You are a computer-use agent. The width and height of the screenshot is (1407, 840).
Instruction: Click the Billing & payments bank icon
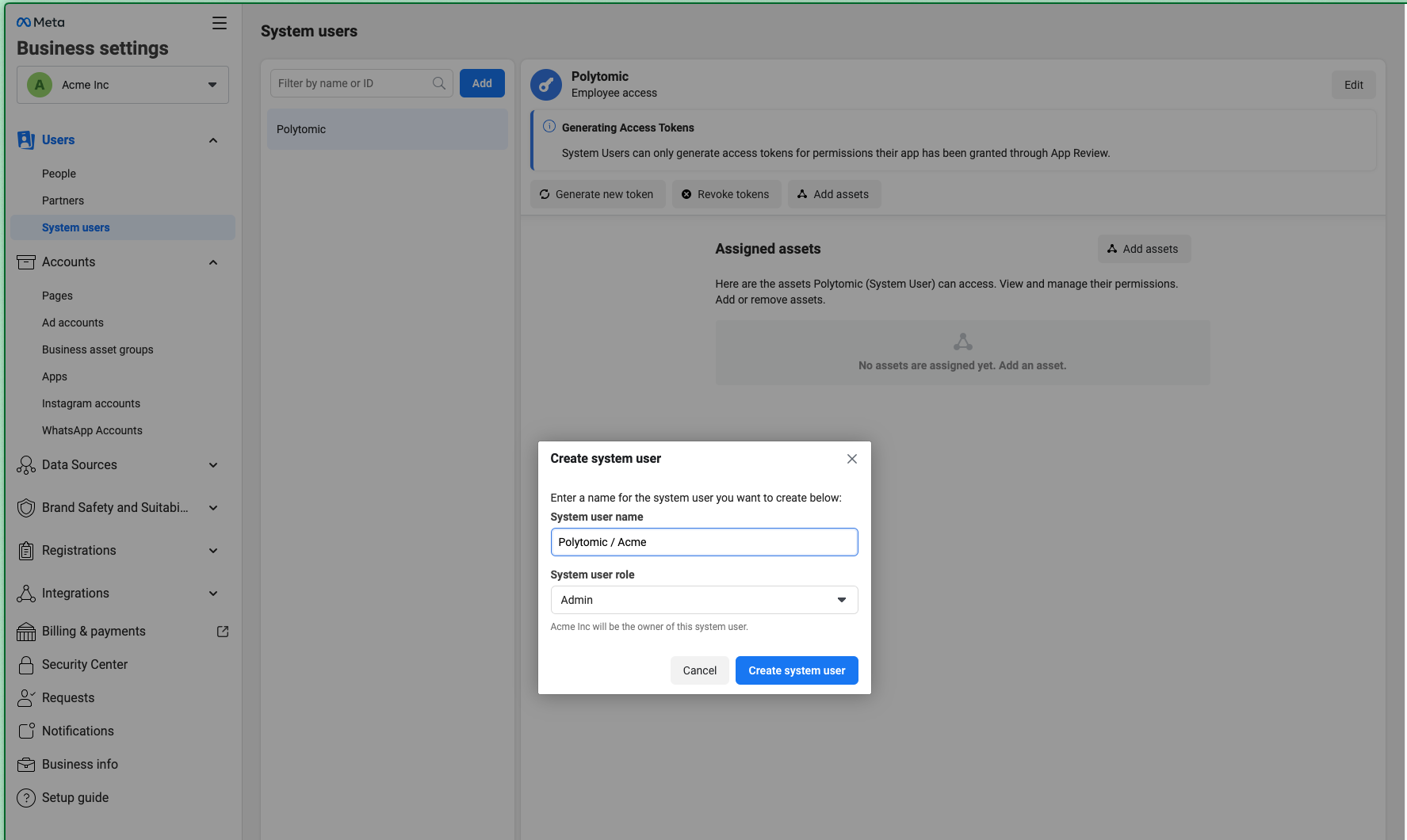coord(26,632)
